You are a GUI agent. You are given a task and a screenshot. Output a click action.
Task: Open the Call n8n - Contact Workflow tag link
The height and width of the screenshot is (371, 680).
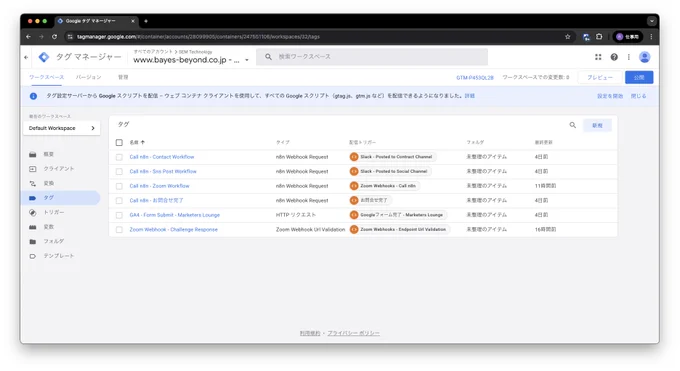pyautogui.click(x=162, y=157)
